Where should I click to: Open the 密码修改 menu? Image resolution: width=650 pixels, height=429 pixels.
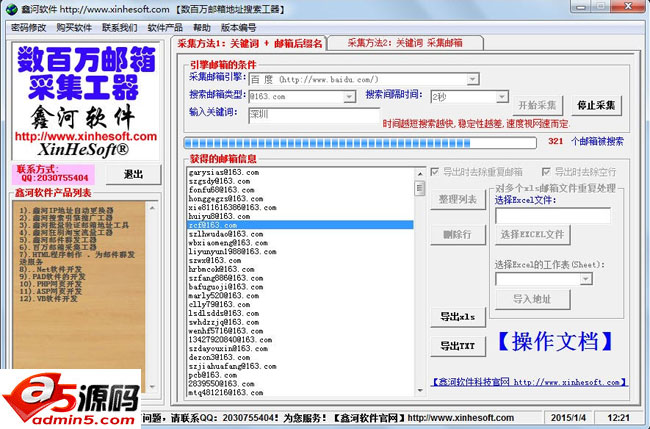tap(29, 28)
